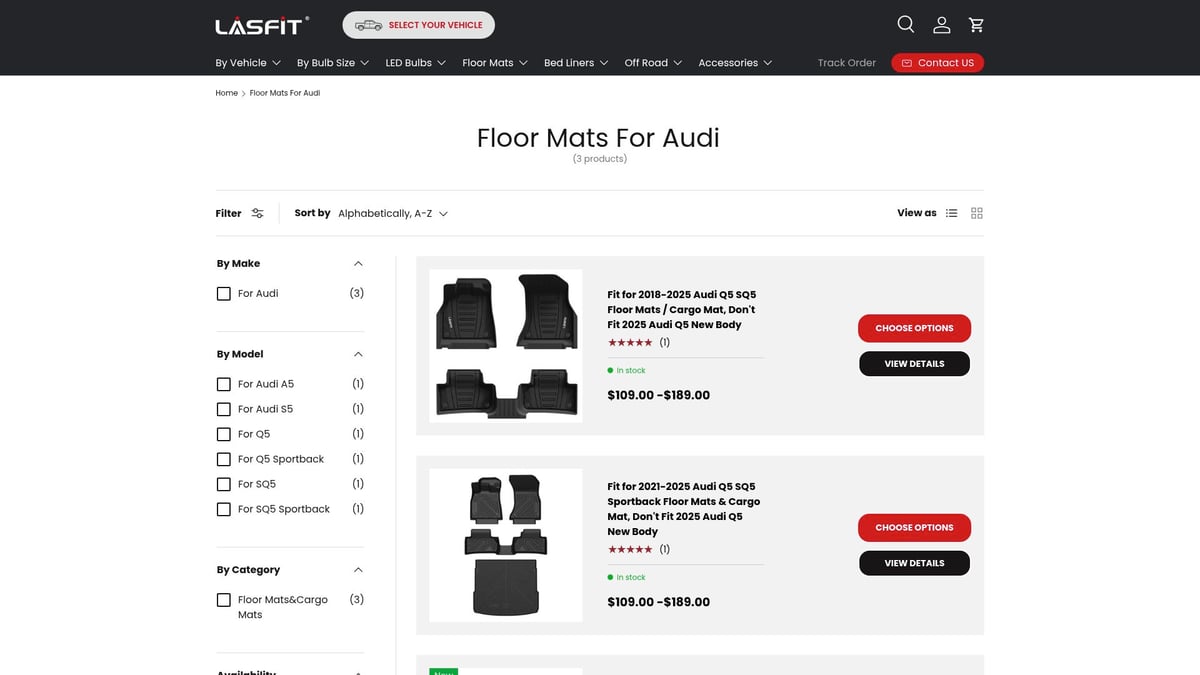Click the account profile icon
This screenshot has height=675, width=1200.
(941, 25)
